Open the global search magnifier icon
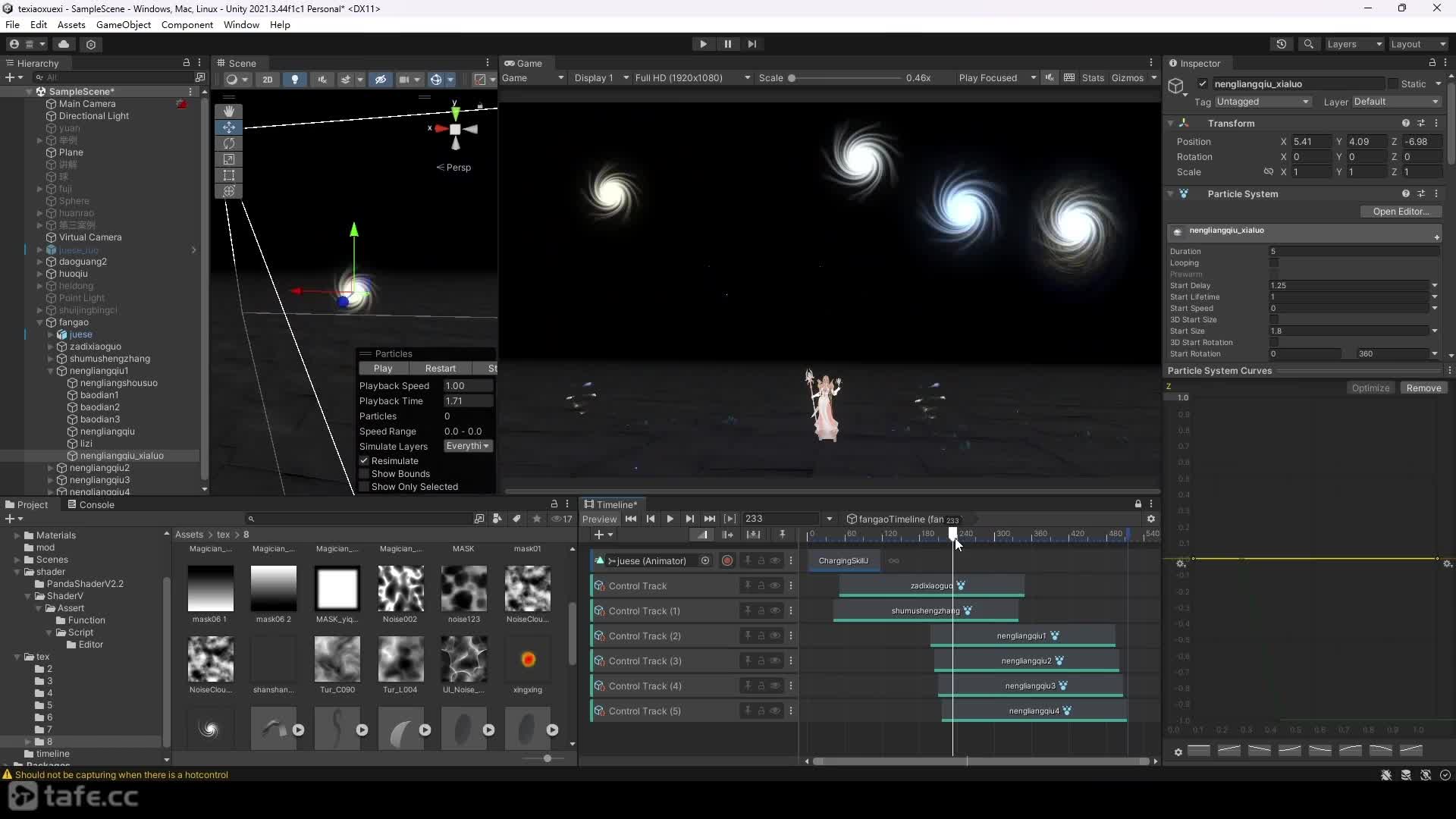The image size is (1456, 819). tap(1308, 44)
